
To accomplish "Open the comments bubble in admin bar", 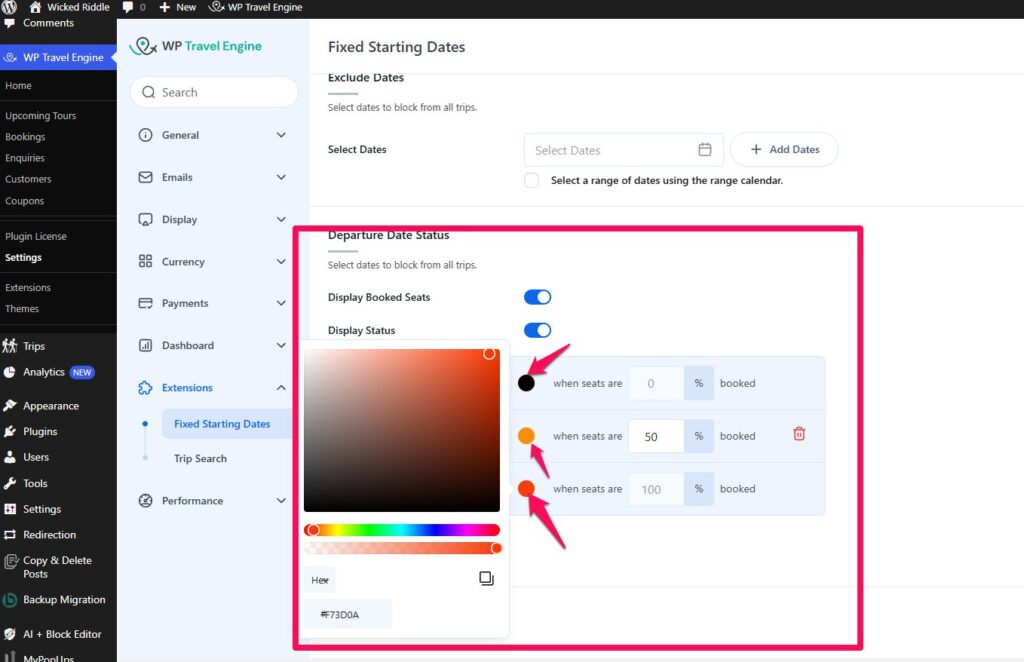I will coord(127,7).
